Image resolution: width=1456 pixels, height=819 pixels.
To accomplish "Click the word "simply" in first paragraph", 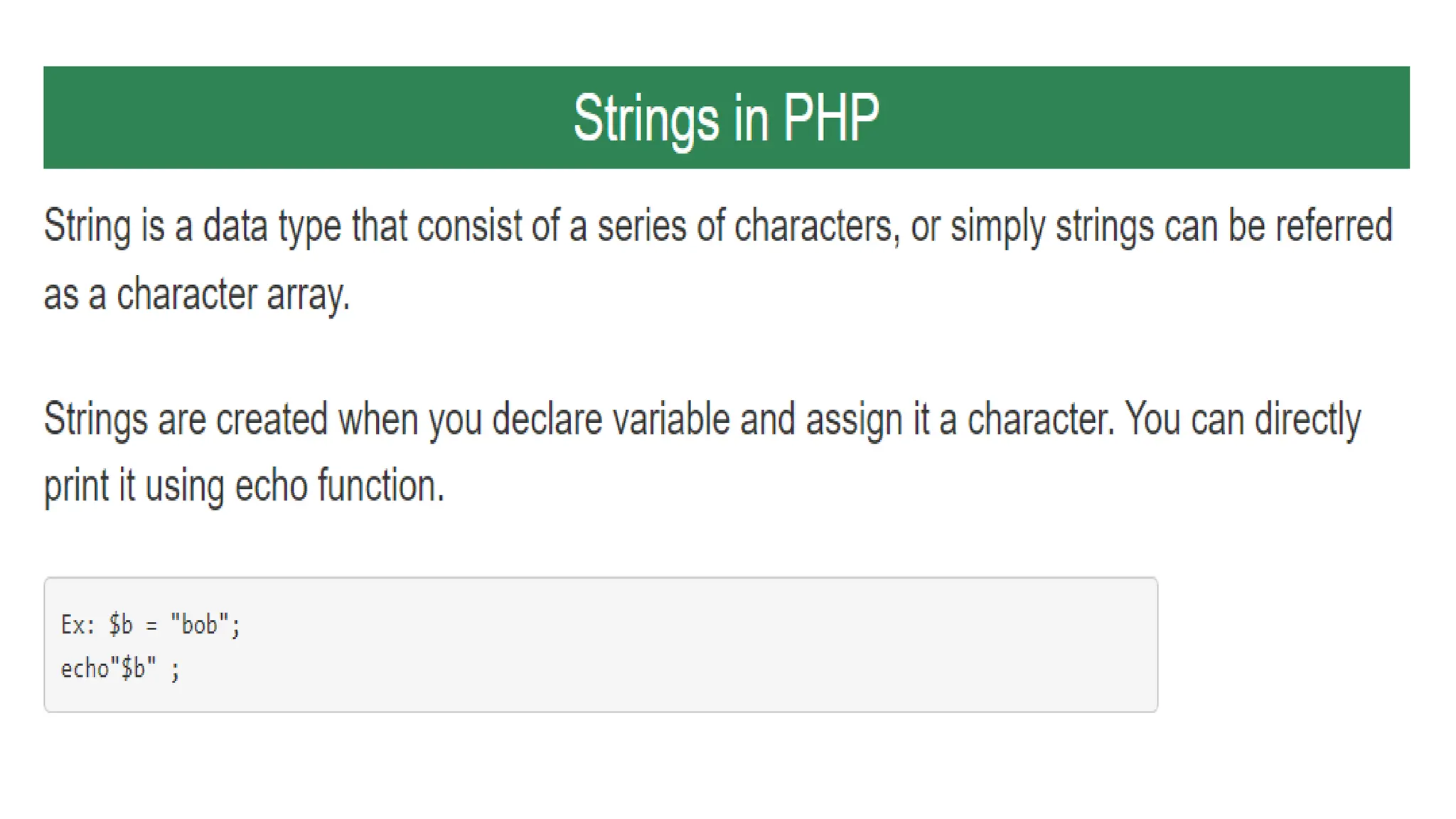I will [x=997, y=227].
